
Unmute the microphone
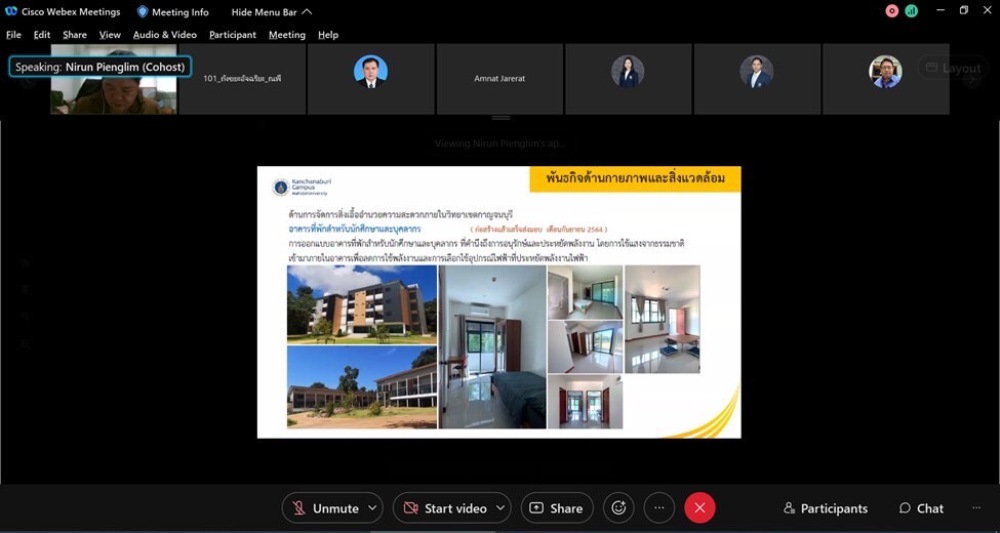coord(324,508)
